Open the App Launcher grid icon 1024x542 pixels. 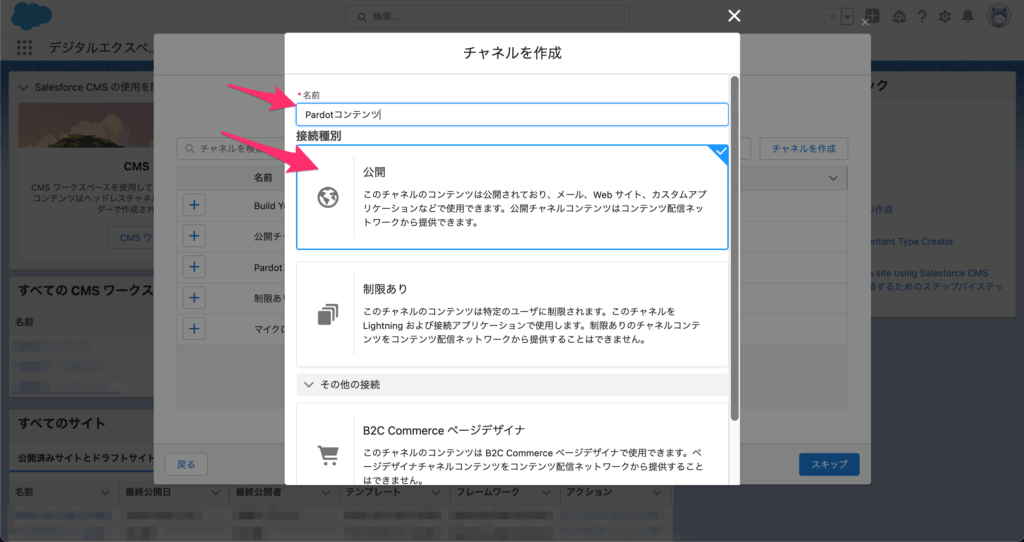pos(25,47)
